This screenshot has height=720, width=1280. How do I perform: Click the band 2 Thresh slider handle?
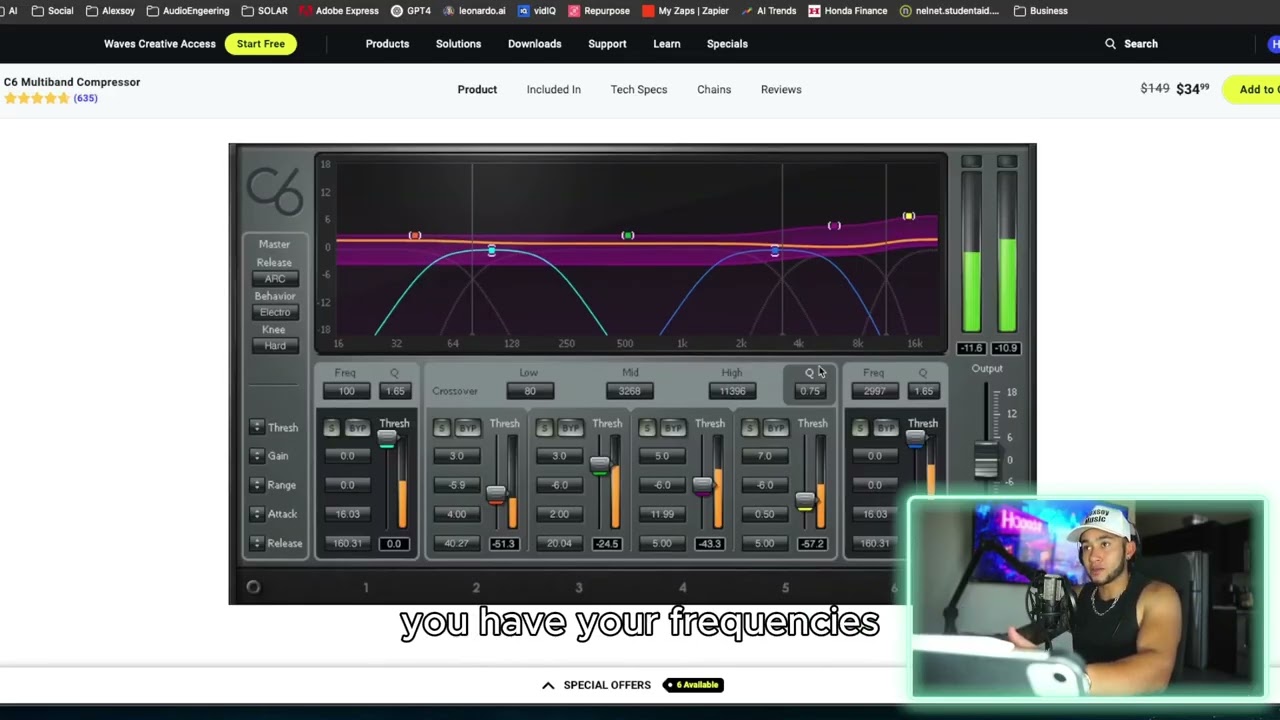pos(496,493)
